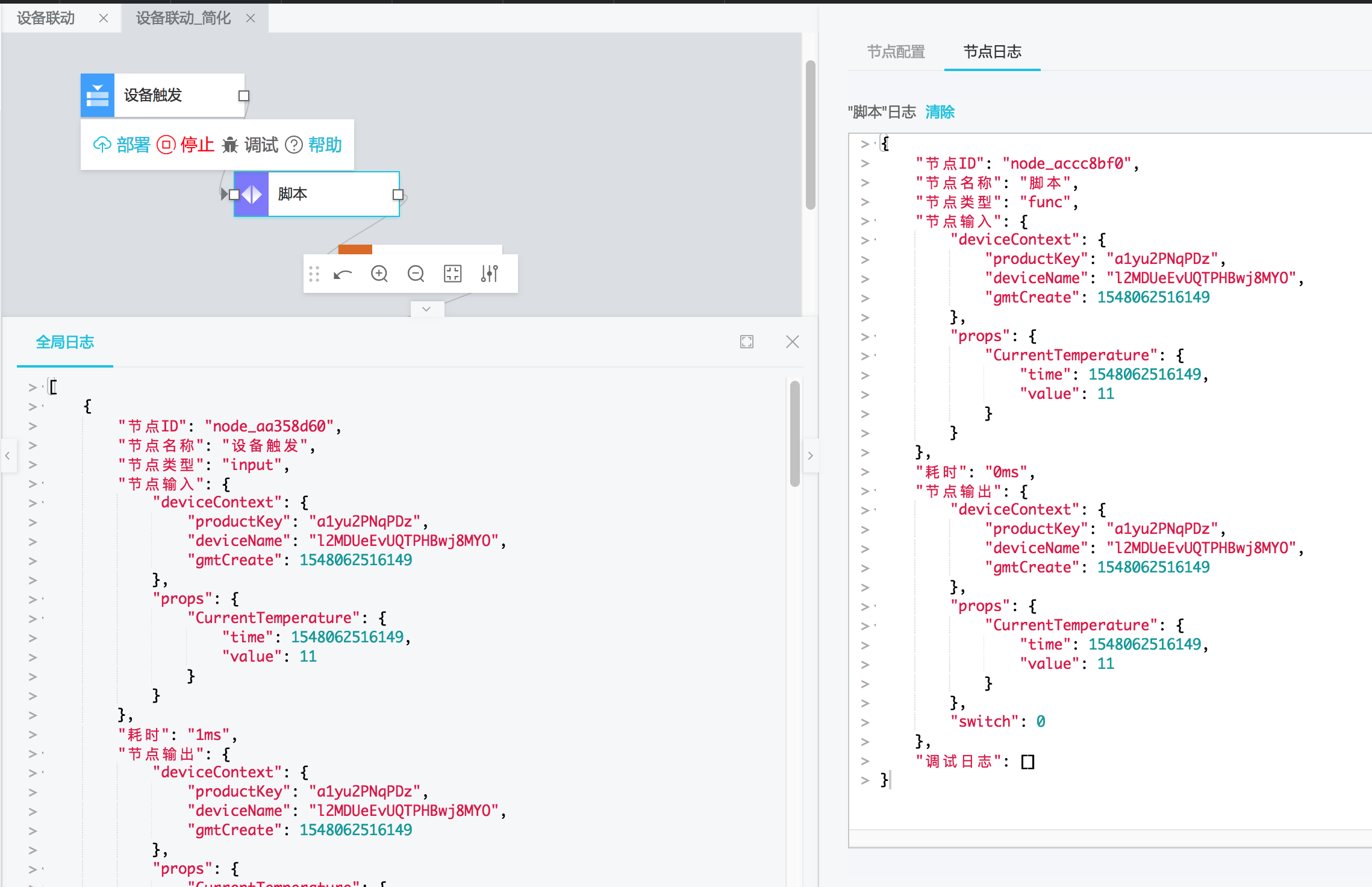
Task: Close the 全局日志 panel
Action: (793, 342)
